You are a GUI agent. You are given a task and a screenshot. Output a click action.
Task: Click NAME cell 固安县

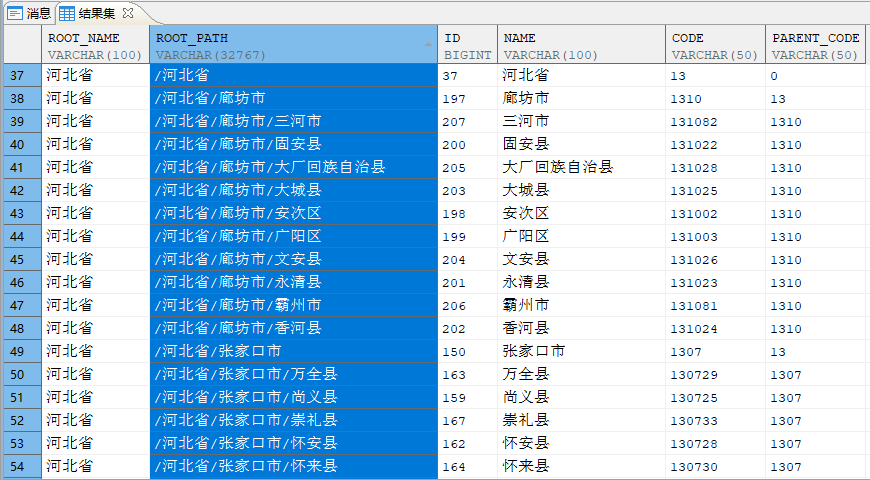coord(581,145)
